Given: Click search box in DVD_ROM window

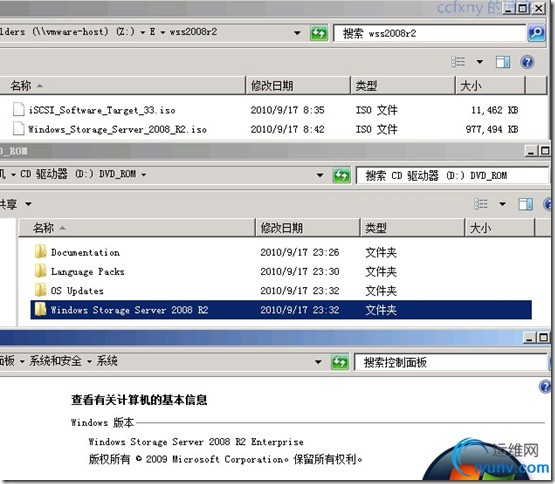Looking at the screenshot, I should 453,176.
